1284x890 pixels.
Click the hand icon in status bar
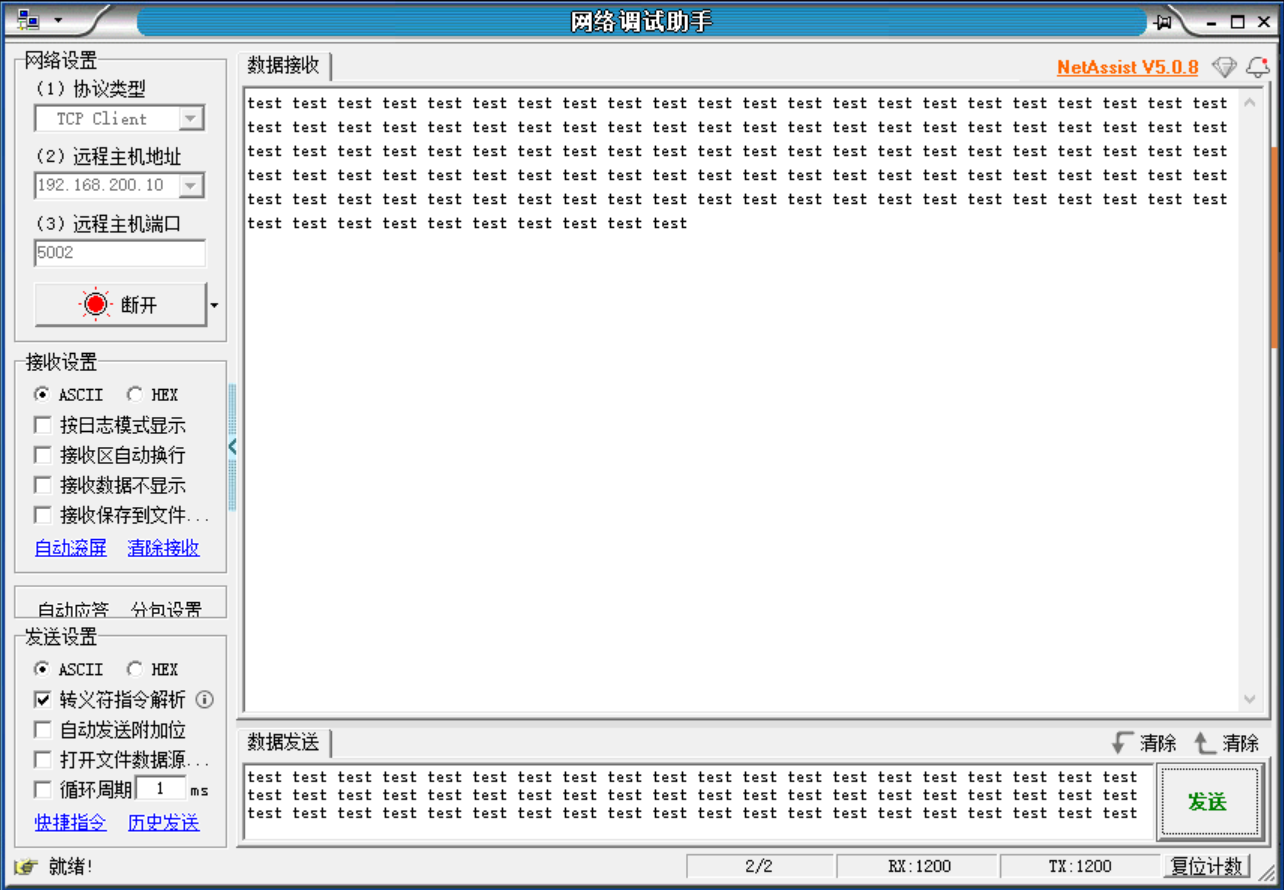tap(26, 866)
